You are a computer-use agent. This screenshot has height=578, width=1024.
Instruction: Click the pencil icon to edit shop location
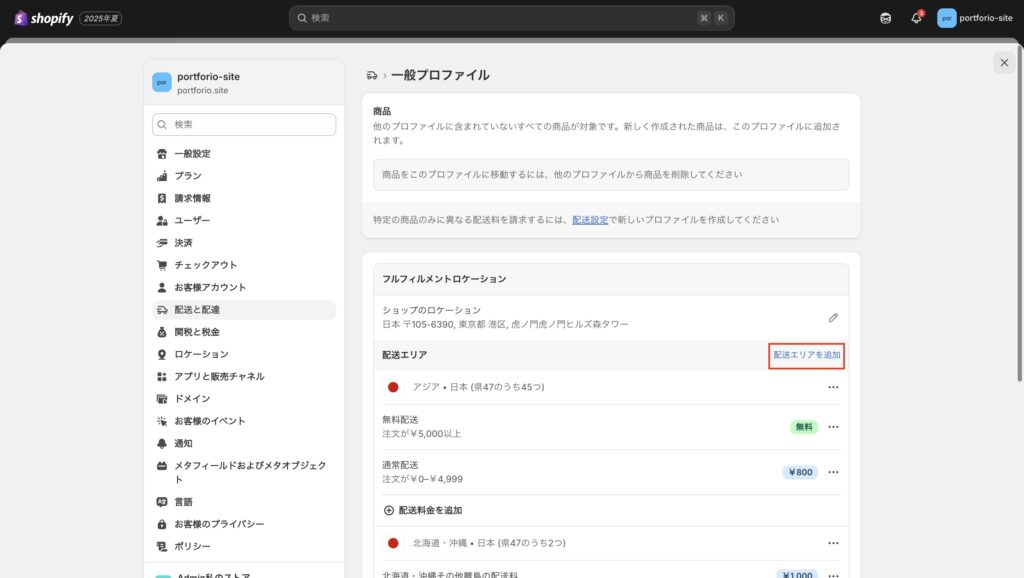point(833,317)
